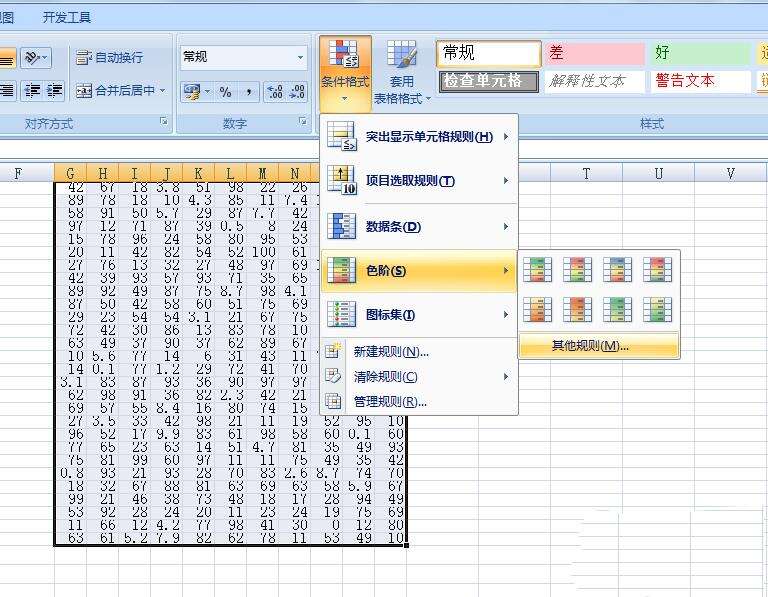
Task: Open 数据条(D) submenu
Action: (419, 227)
